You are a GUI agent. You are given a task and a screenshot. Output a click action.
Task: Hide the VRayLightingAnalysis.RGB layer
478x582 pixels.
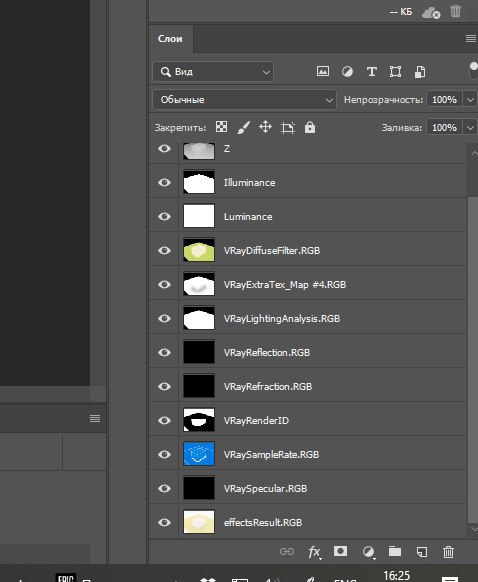click(x=164, y=318)
